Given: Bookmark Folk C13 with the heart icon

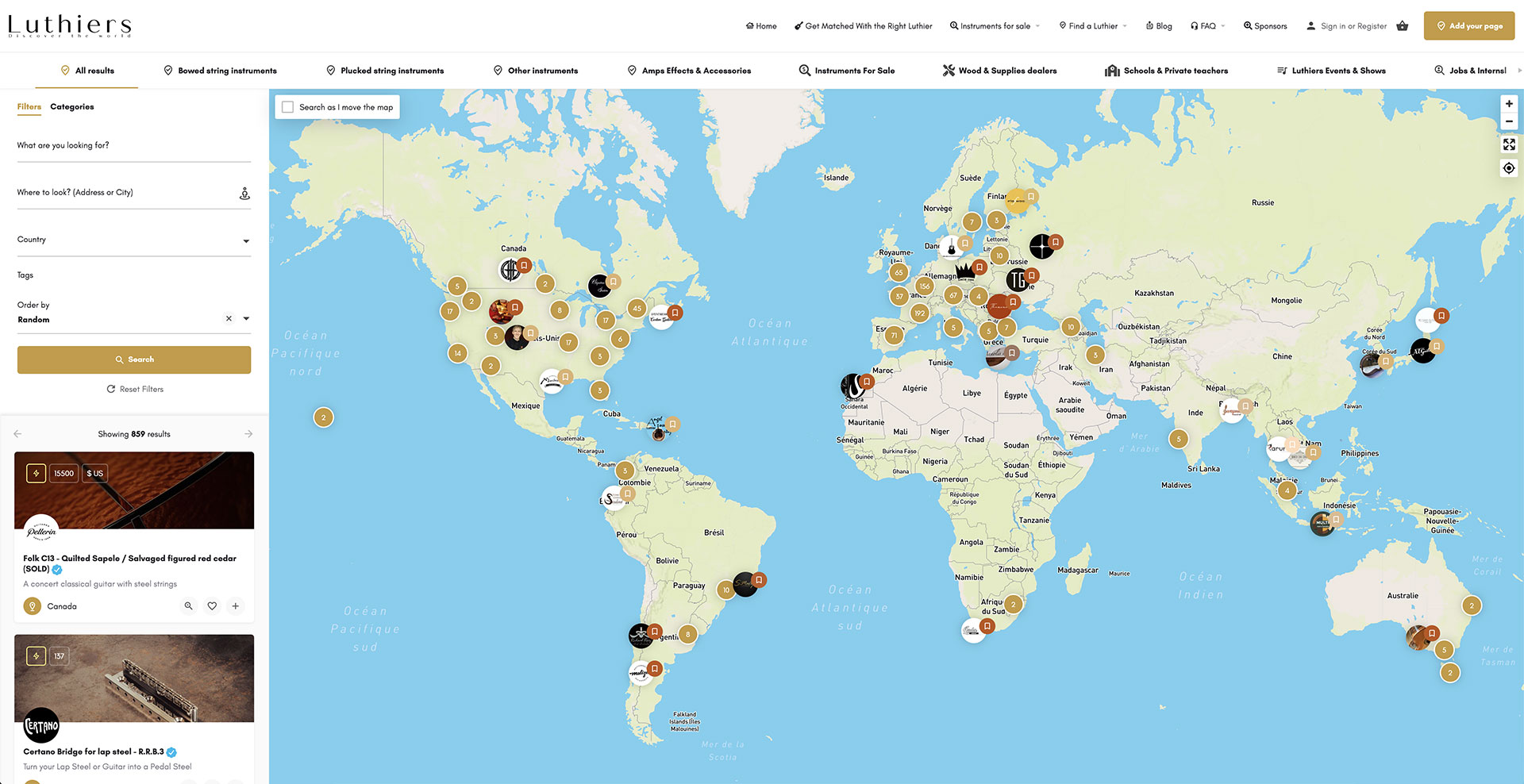Looking at the screenshot, I should point(212,606).
